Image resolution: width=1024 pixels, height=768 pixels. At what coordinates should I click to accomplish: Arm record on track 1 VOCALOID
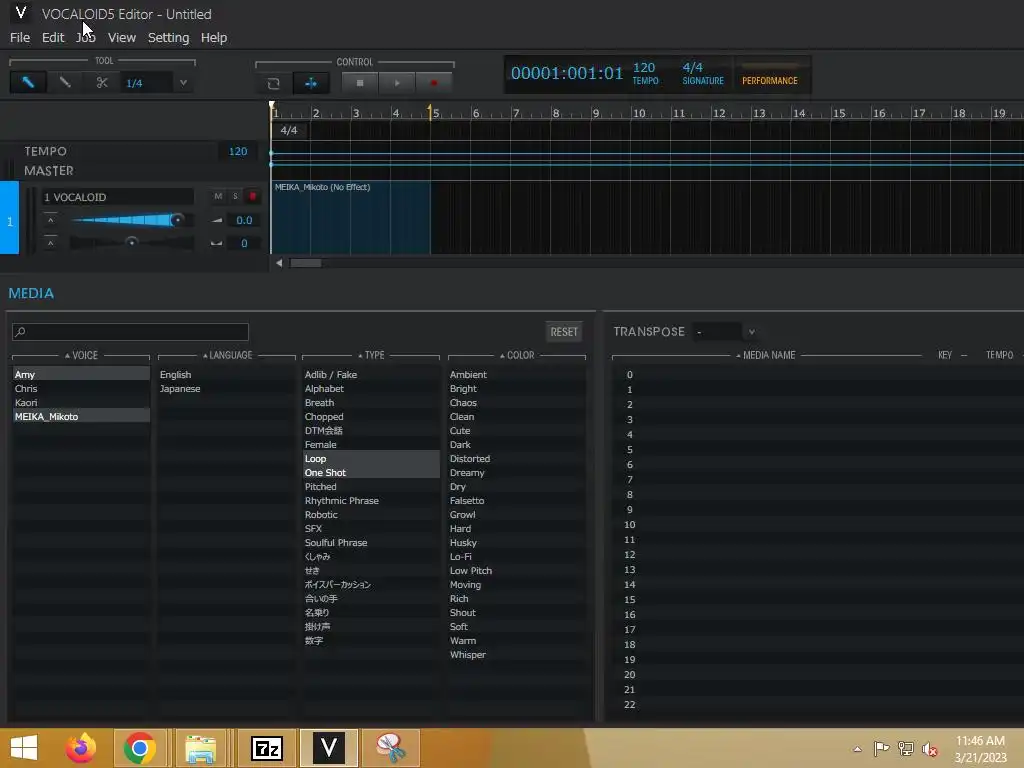(253, 197)
